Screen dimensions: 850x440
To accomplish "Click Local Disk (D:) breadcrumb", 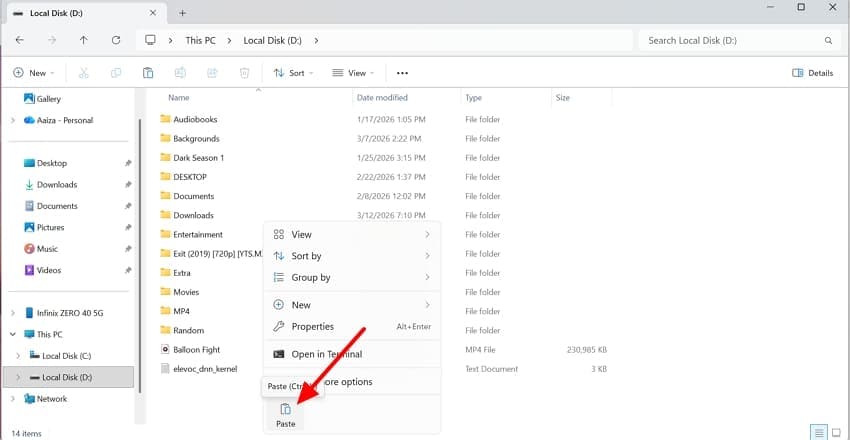I will [x=273, y=40].
